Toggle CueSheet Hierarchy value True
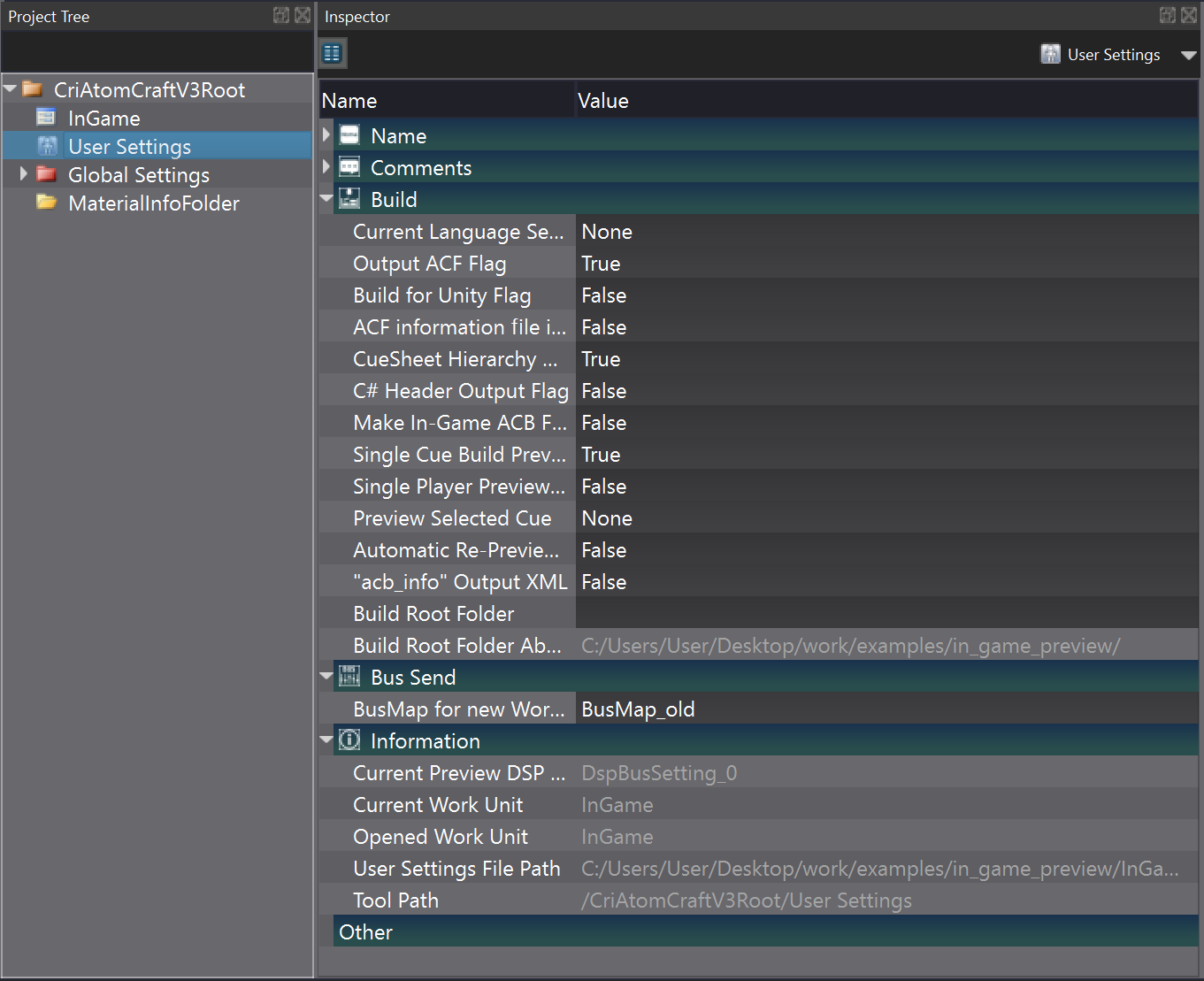The width and height of the screenshot is (1204, 981). [x=887, y=358]
